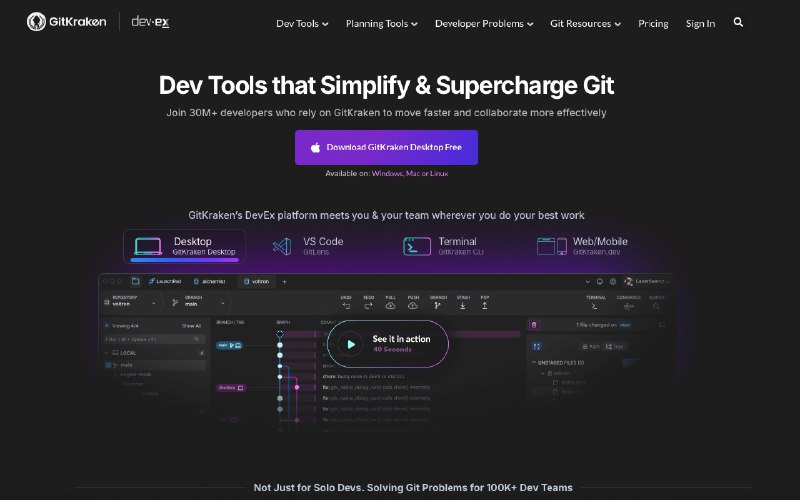Select the main branch label in graph
The width and height of the screenshot is (800, 500).
coord(229,345)
